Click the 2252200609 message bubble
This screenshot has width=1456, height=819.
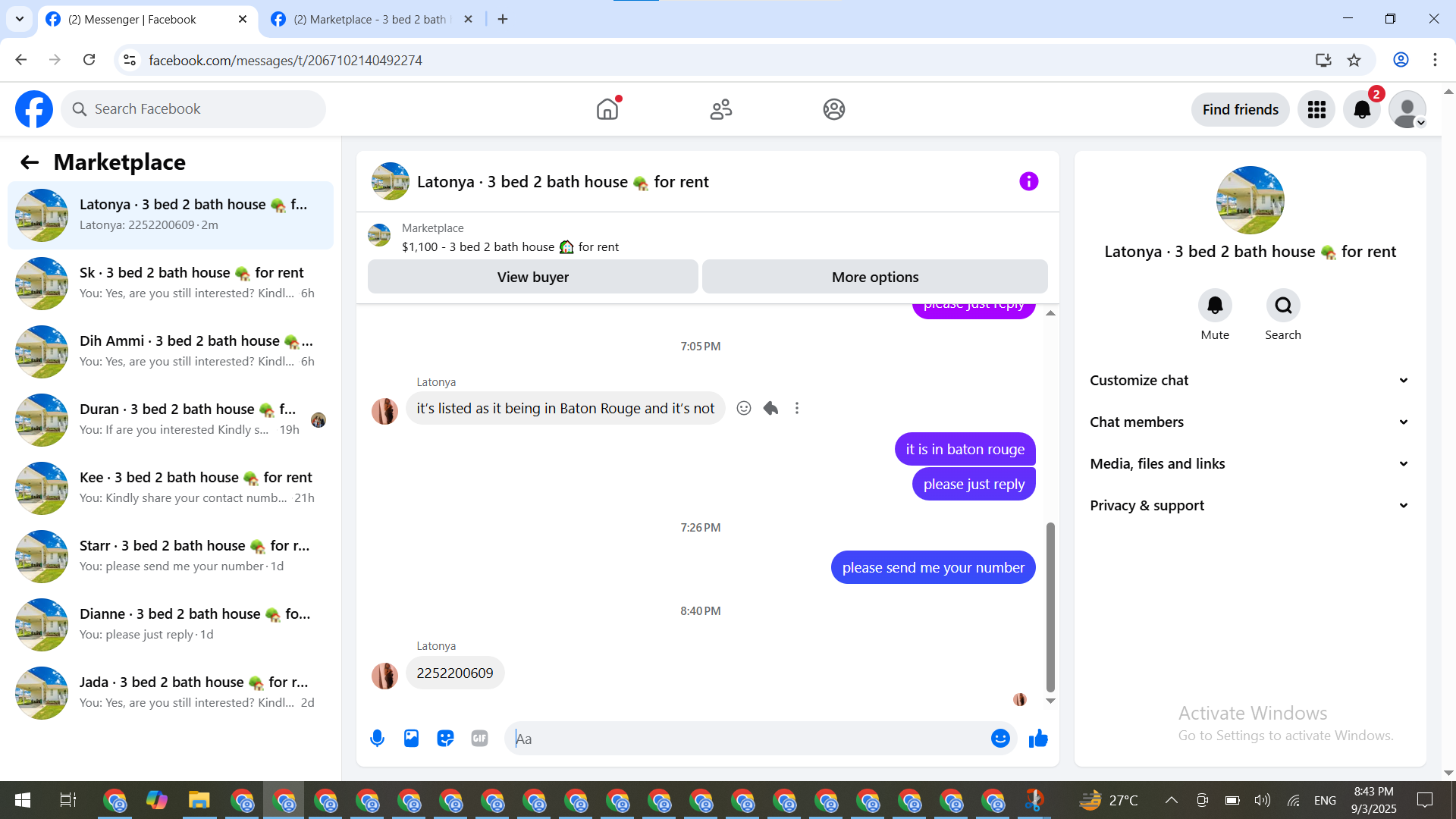pos(455,673)
